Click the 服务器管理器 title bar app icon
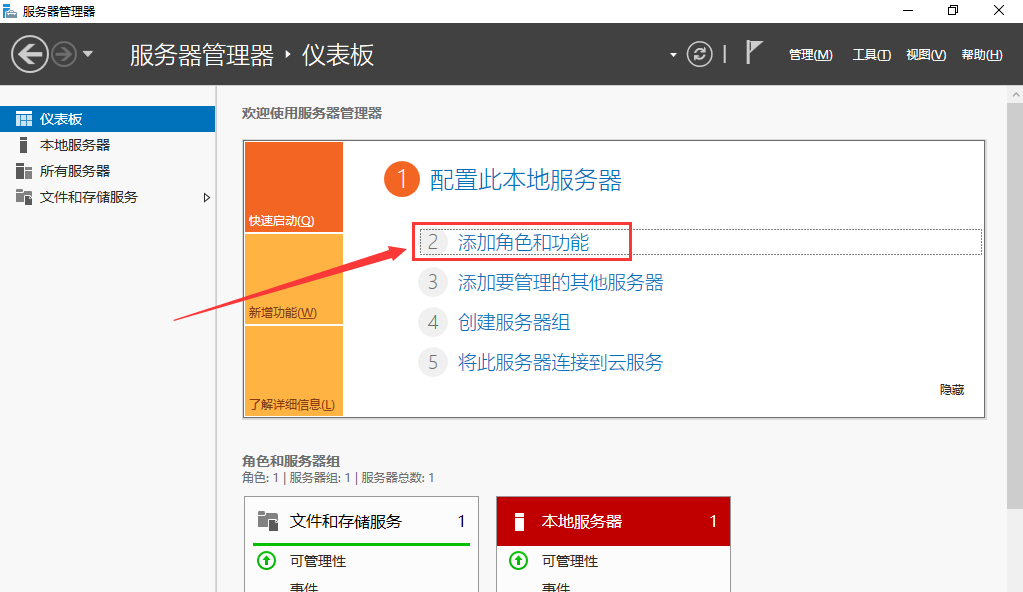 pyautogui.click(x=10, y=11)
